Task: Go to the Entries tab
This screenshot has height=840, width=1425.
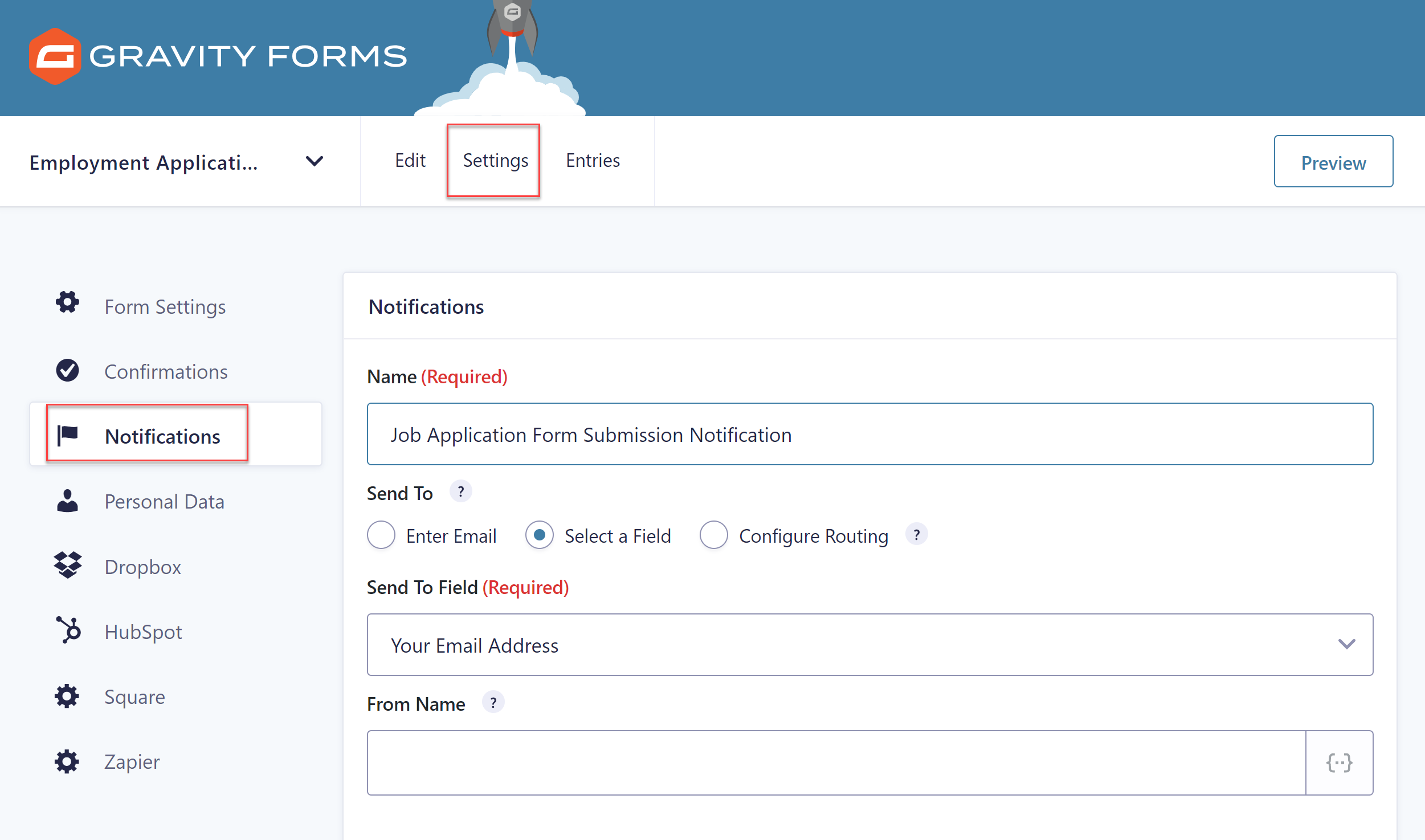Action: click(x=593, y=161)
